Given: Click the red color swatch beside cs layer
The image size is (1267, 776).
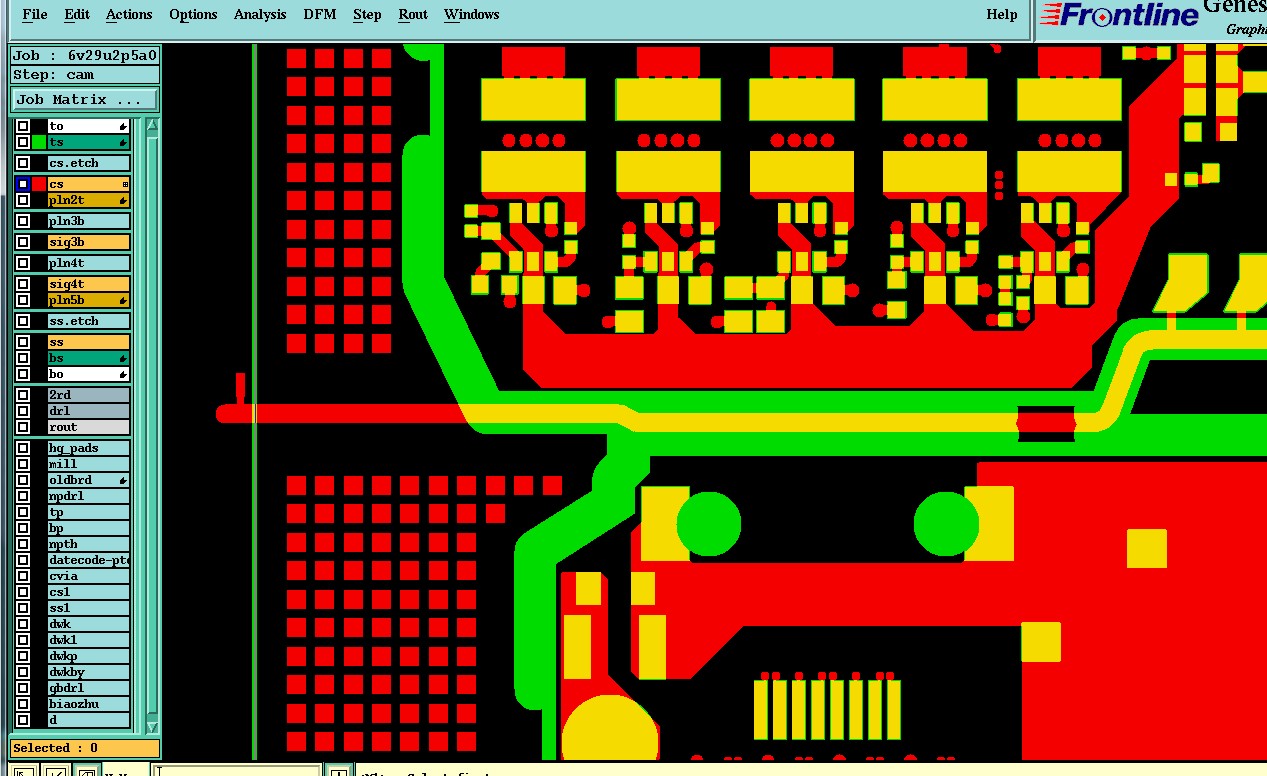Looking at the screenshot, I should point(39,184).
